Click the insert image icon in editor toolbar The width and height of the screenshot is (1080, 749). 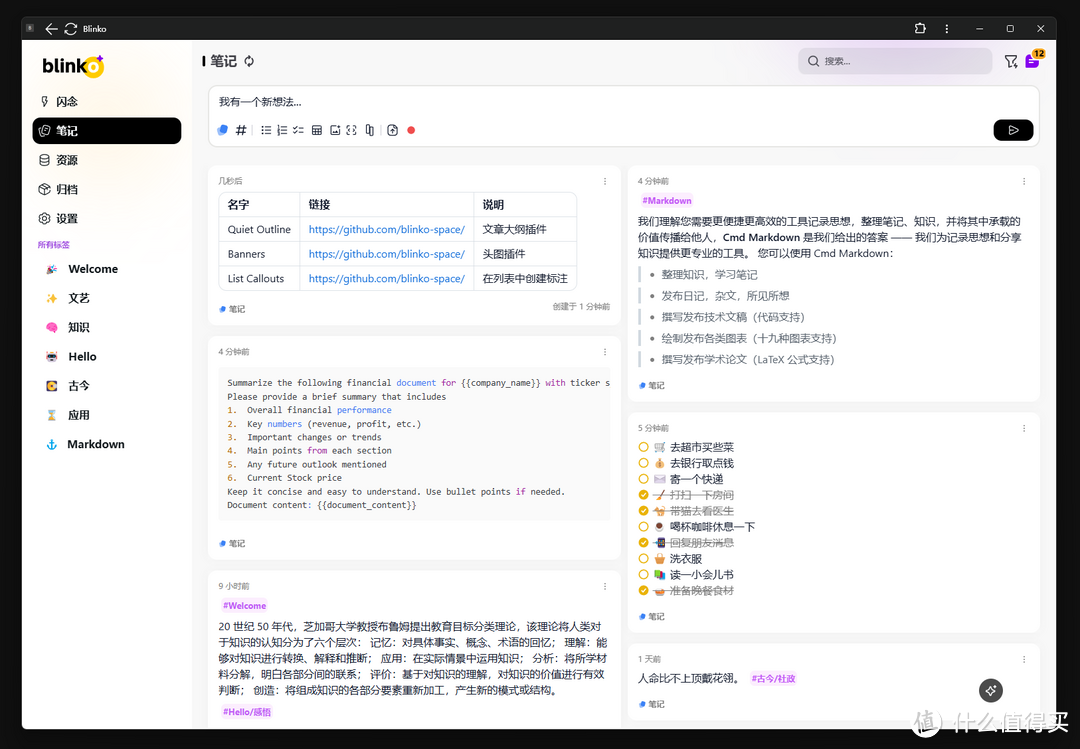tap(335, 130)
